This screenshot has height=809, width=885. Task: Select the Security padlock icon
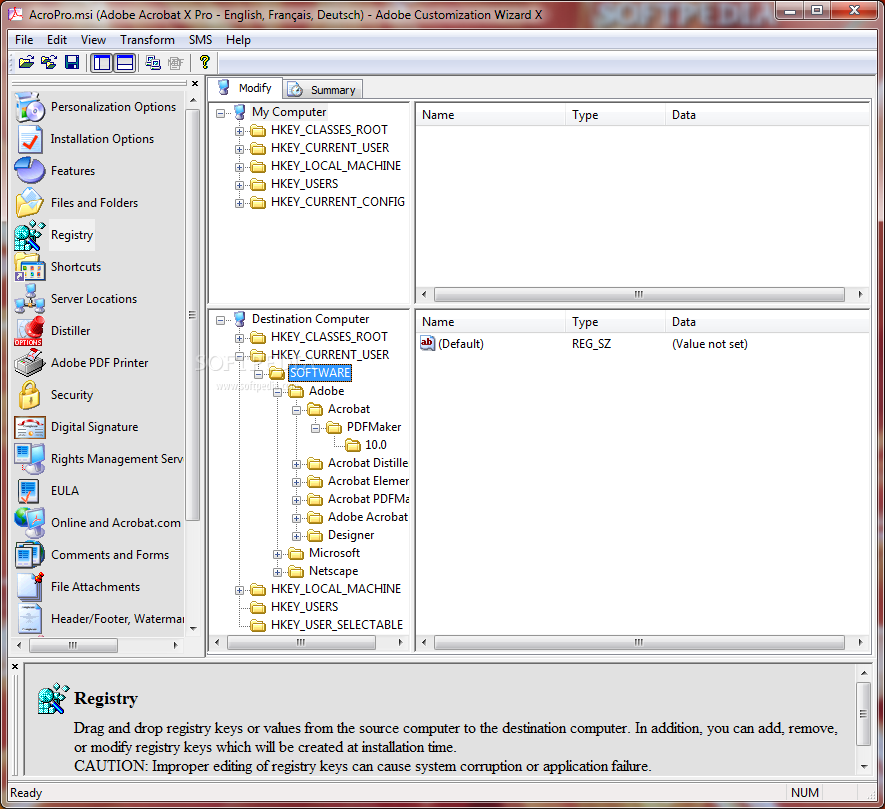click(x=29, y=395)
